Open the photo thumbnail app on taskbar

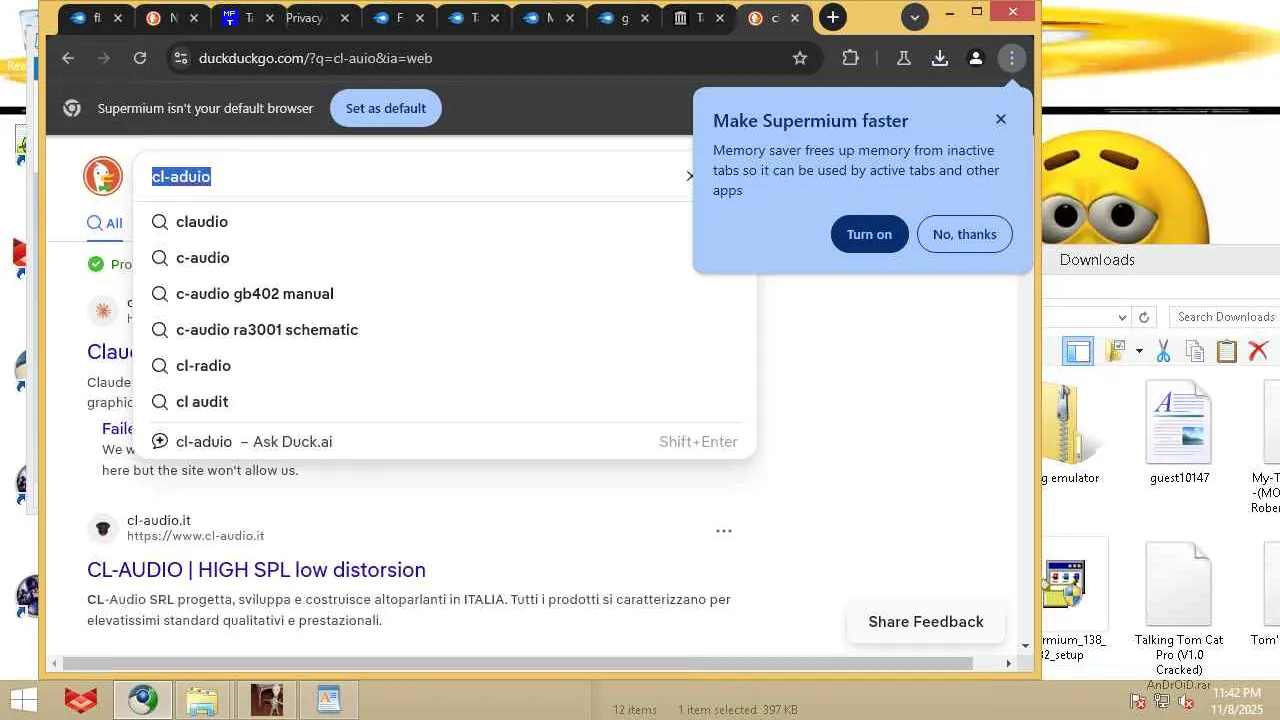[x=266, y=700]
